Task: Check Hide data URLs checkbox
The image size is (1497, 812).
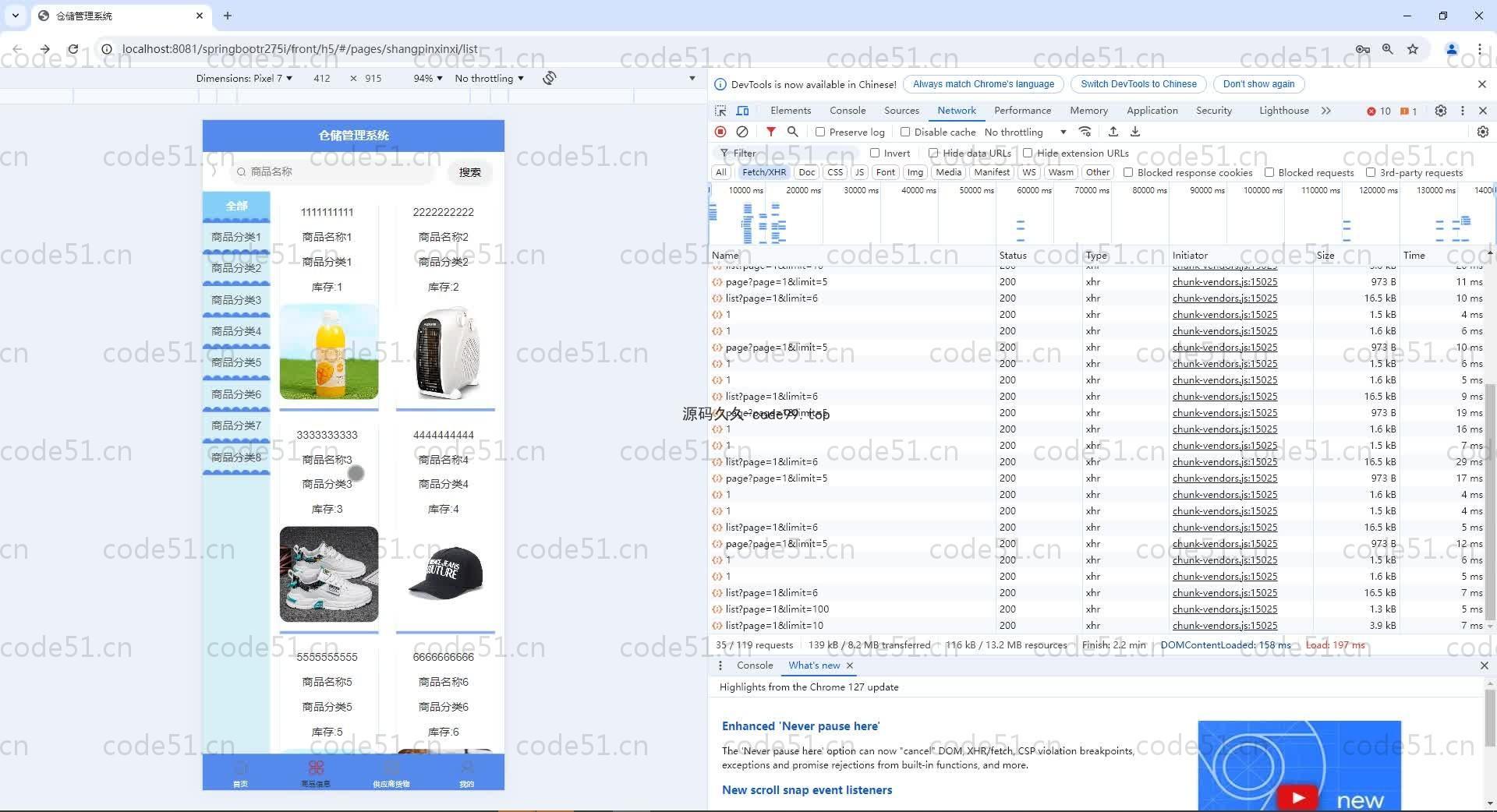Action: coord(933,153)
